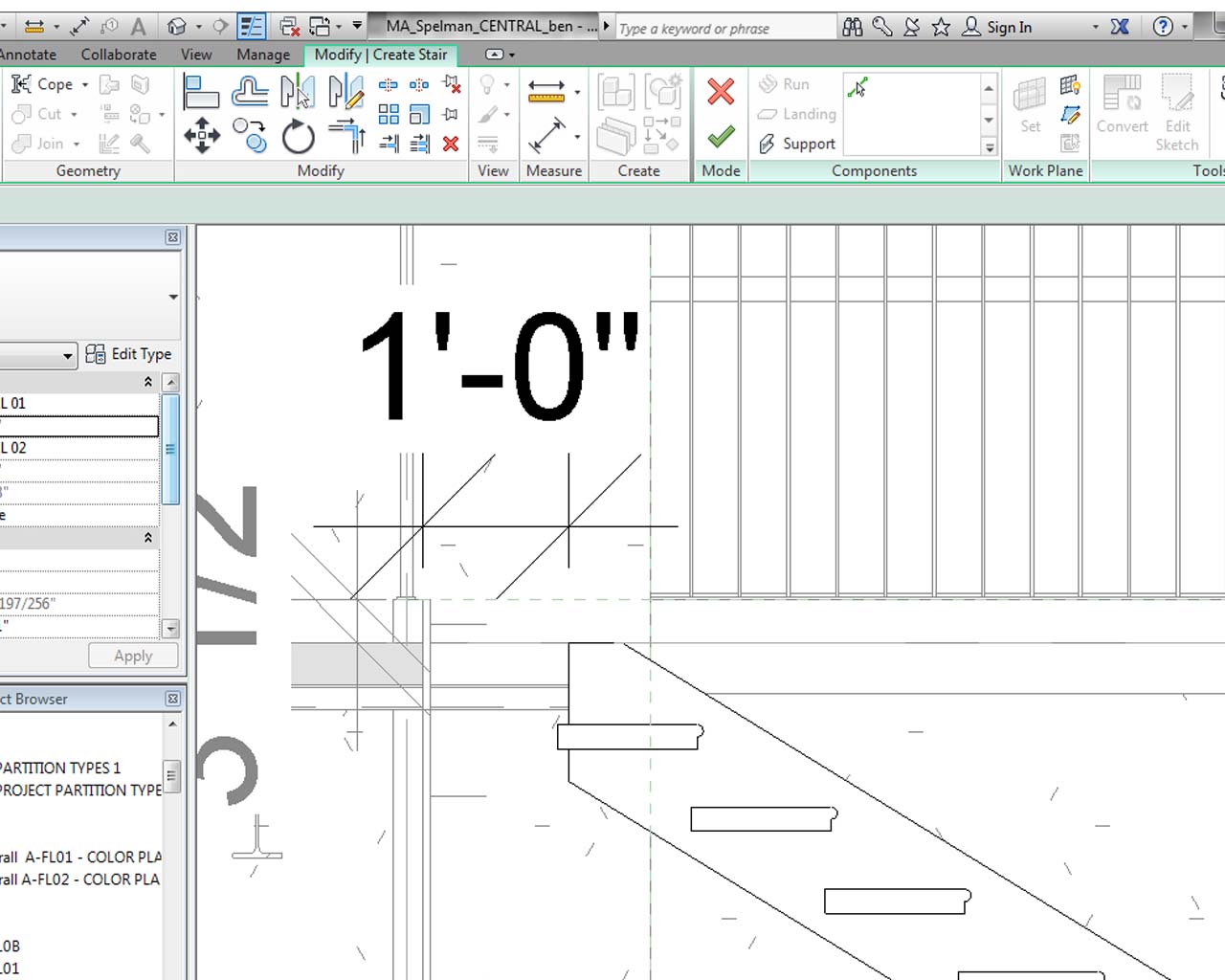The image size is (1225, 980).
Task: Click the keyword search input field
Action: coord(724,29)
